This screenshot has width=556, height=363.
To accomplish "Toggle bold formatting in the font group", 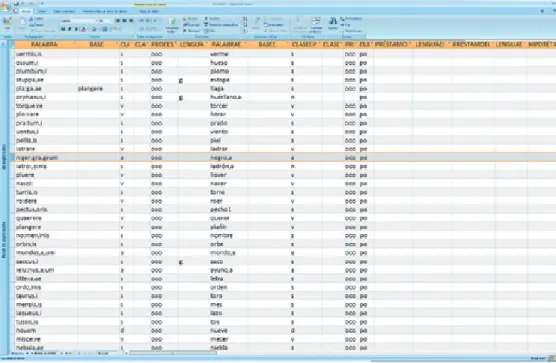I will point(63,29).
